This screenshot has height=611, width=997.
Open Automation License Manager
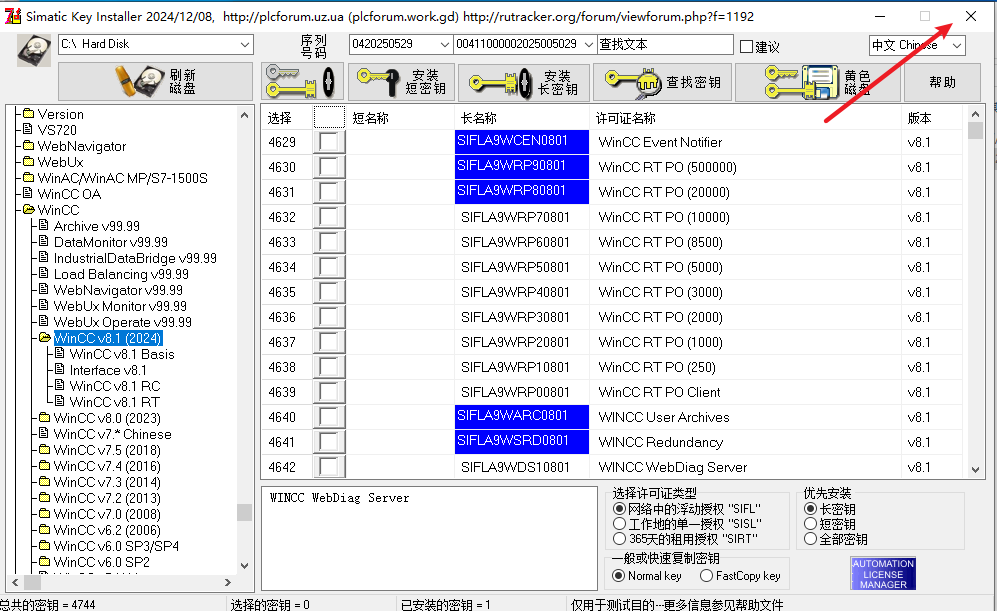(882, 573)
